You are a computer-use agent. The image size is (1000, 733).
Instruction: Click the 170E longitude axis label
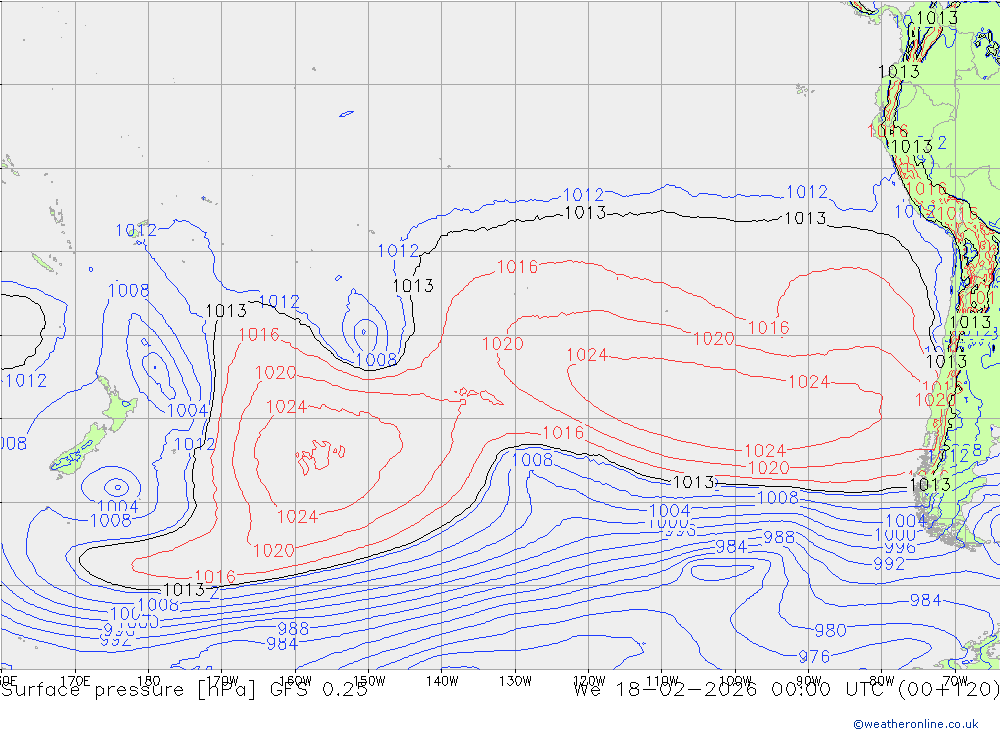[75, 681]
